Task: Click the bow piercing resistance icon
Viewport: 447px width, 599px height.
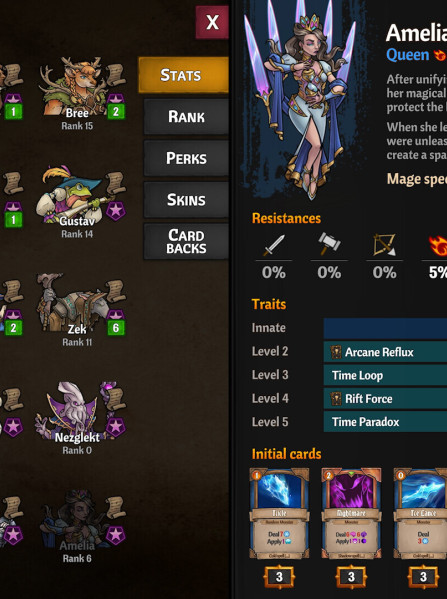Action: pyautogui.click(x=384, y=245)
